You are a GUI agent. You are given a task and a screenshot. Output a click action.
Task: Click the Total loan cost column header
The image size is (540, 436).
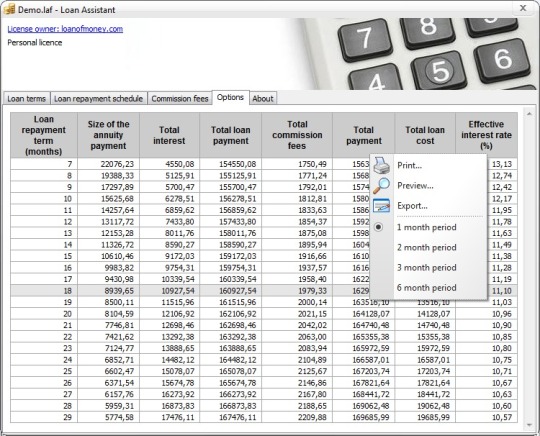tap(425, 135)
